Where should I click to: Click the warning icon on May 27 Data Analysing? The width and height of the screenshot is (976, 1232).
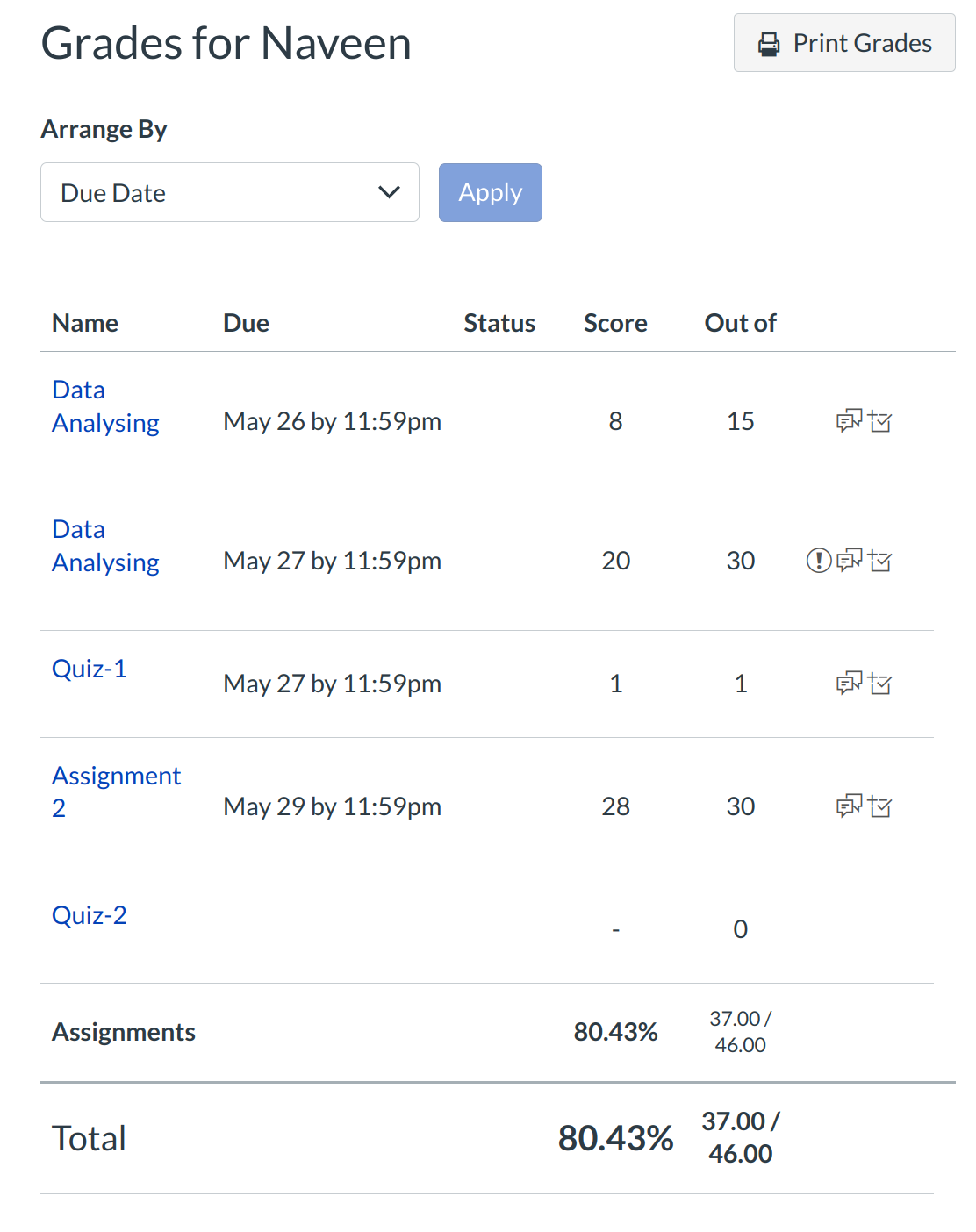[818, 560]
